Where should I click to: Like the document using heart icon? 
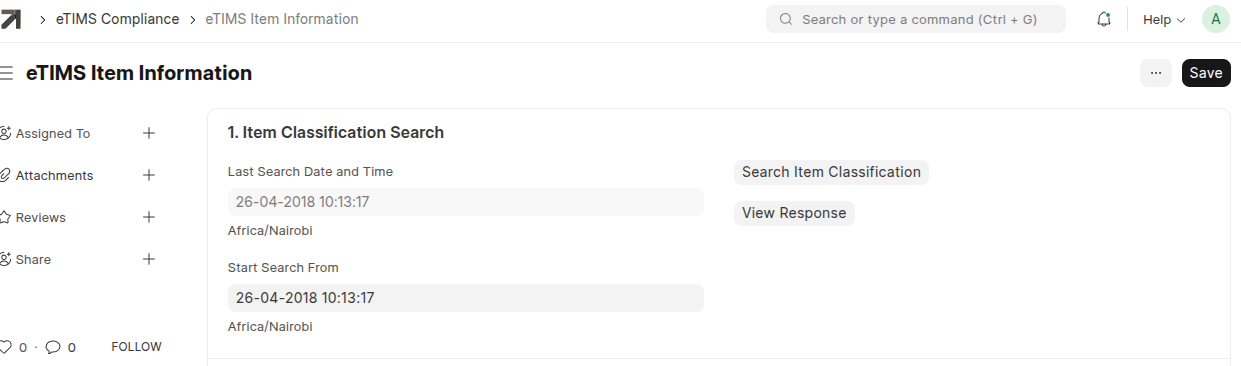point(5,347)
